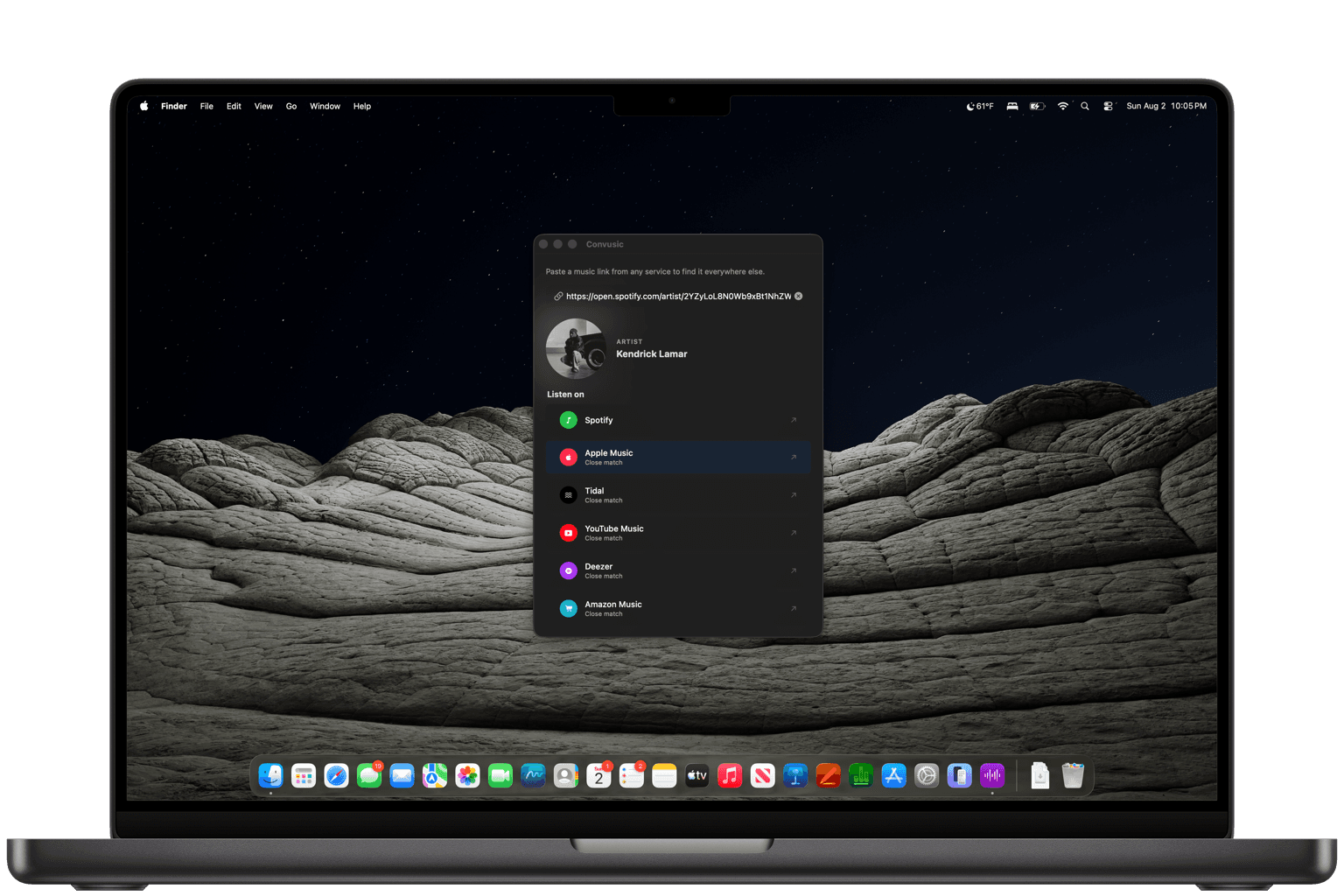Click Kendrick Lamar's artist photo
The image size is (1344, 896).
(576, 348)
